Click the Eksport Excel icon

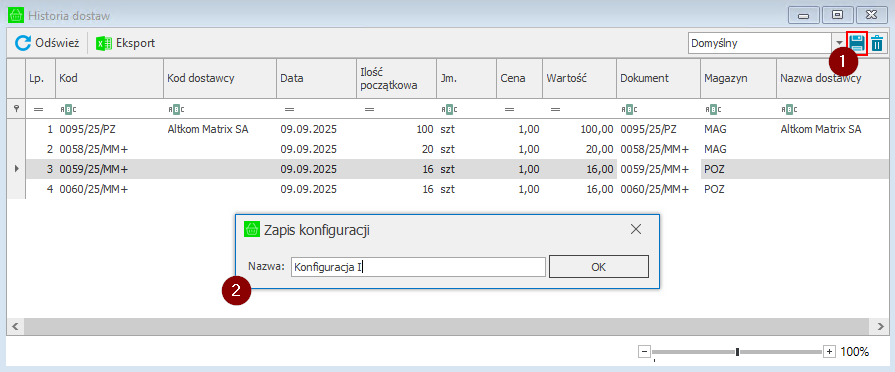point(103,43)
